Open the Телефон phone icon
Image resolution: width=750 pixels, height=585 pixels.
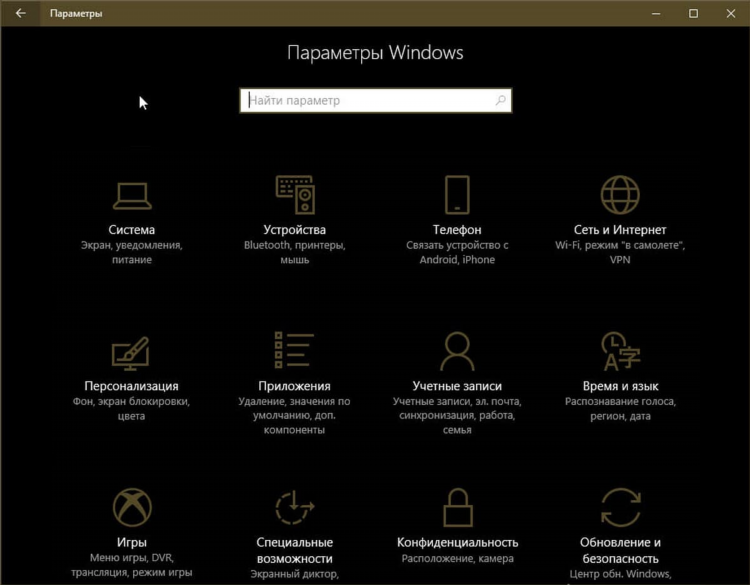point(457,195)
